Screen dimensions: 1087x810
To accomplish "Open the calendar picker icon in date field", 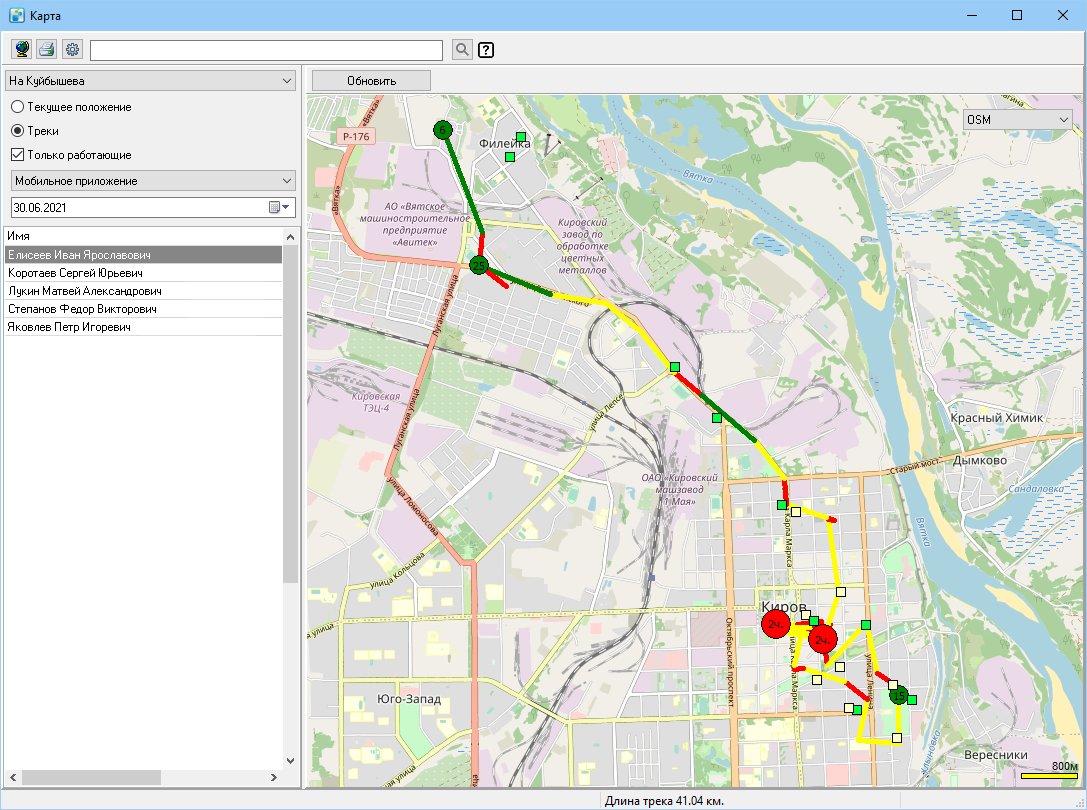I will click(x=279, y=207).
